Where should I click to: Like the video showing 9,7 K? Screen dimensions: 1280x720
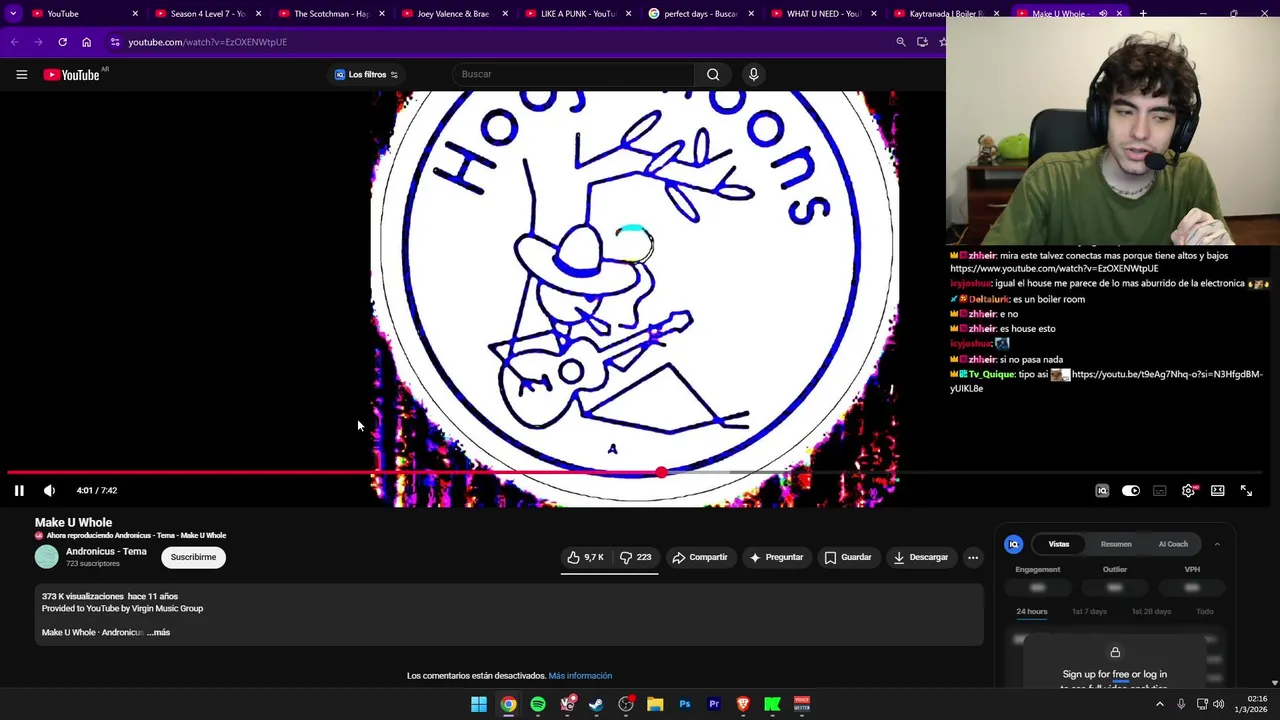[585, 557]
